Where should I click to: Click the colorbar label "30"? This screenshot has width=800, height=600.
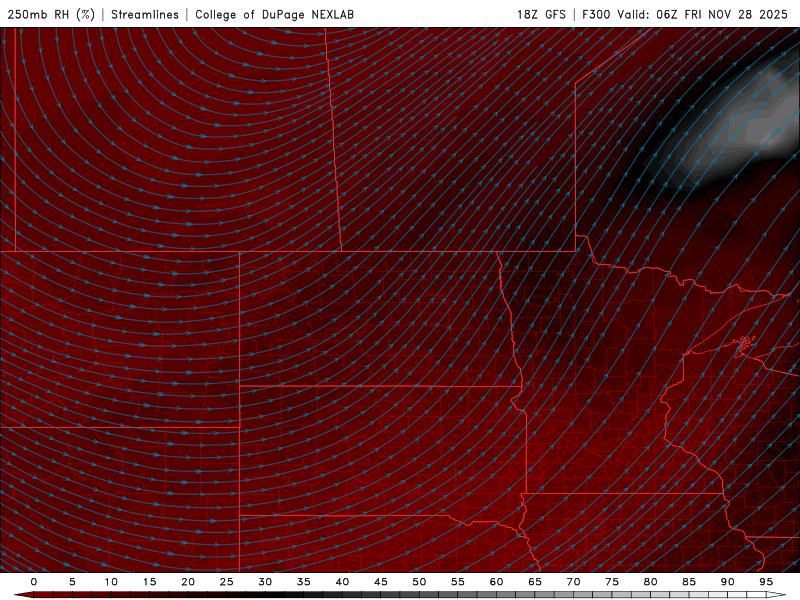click(265, 582)
